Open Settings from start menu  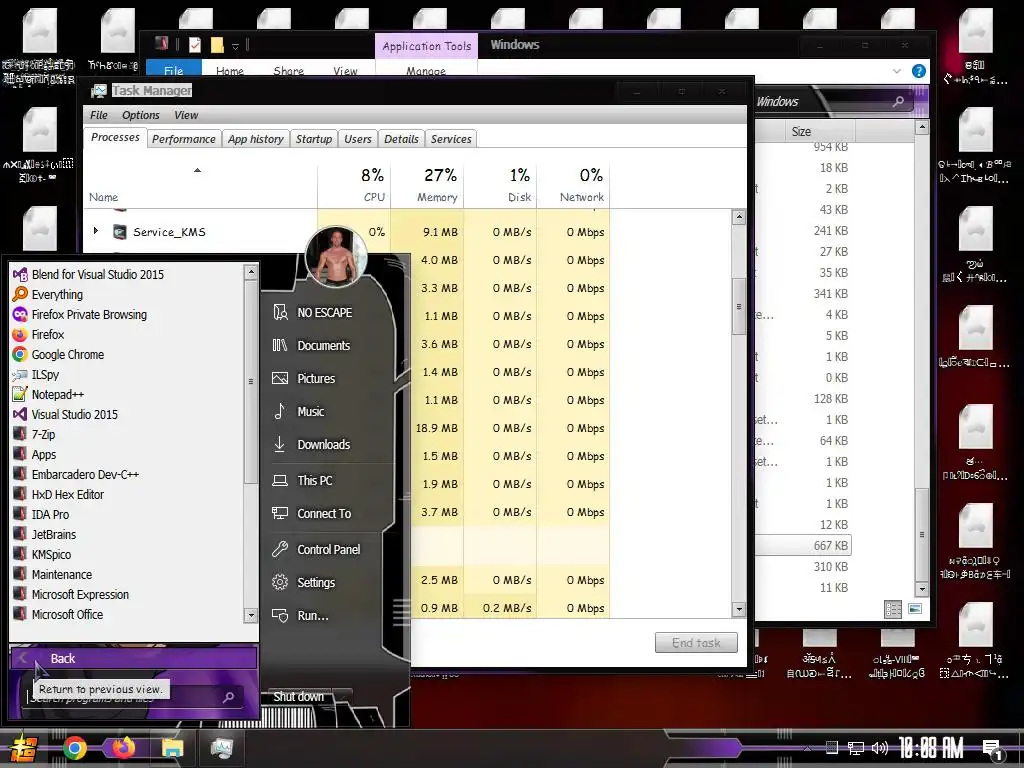point(315,583)
